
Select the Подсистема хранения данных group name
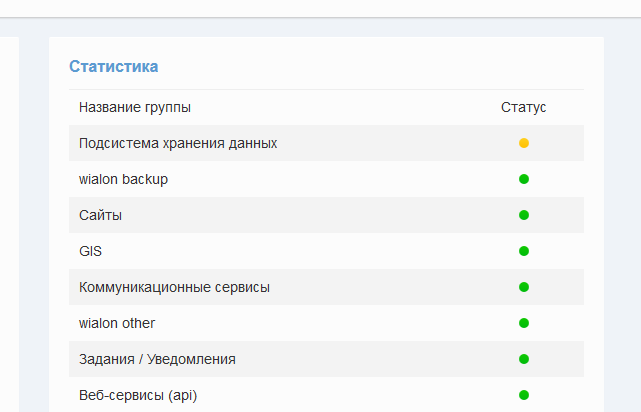(x=178, y=143)
